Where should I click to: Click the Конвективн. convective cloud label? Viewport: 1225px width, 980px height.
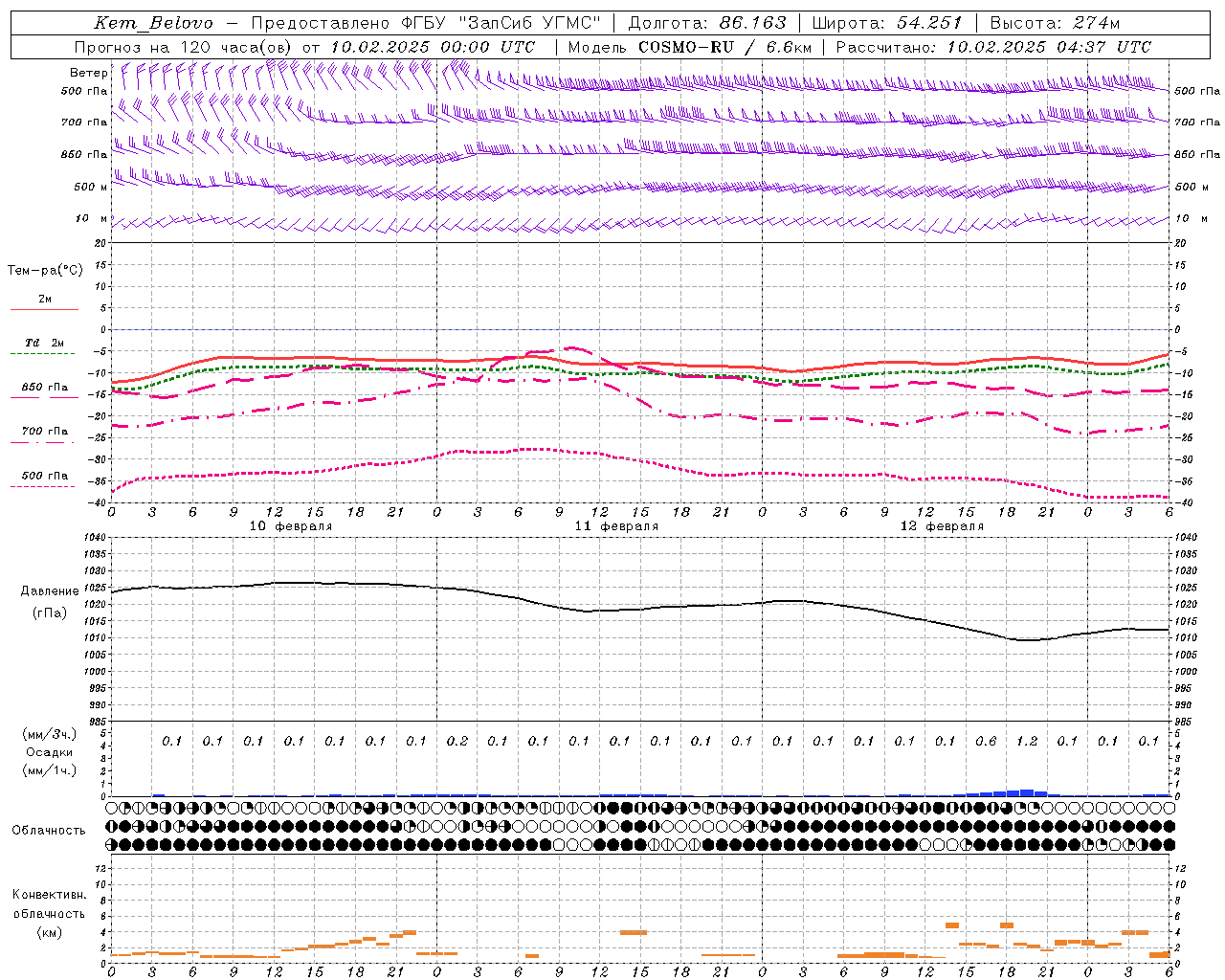point(49,895)
